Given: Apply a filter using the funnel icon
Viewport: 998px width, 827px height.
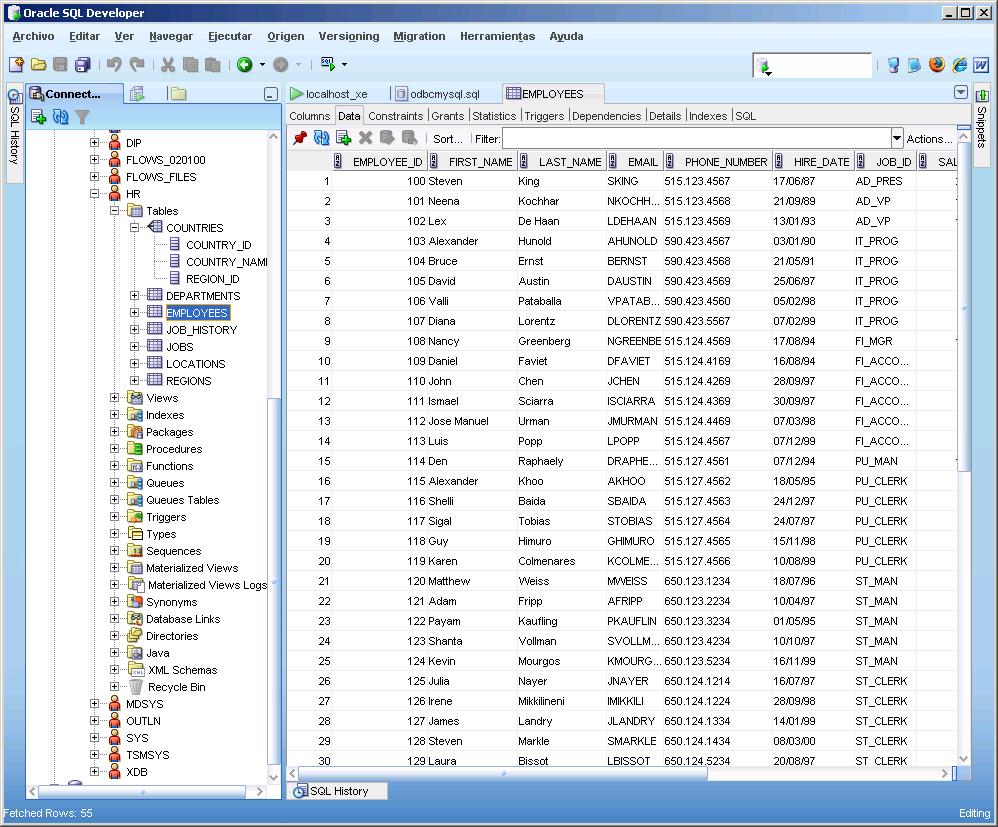Looking at the screenshot, I should (x=84, y=116).
